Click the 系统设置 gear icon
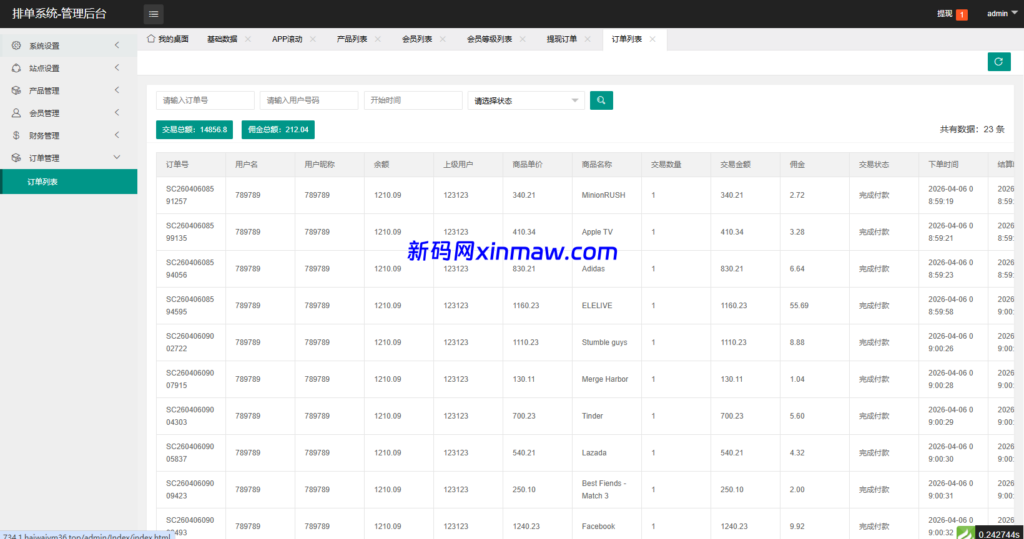The width and height of the screenshot is (1024, 539). [x=16, y=46]
